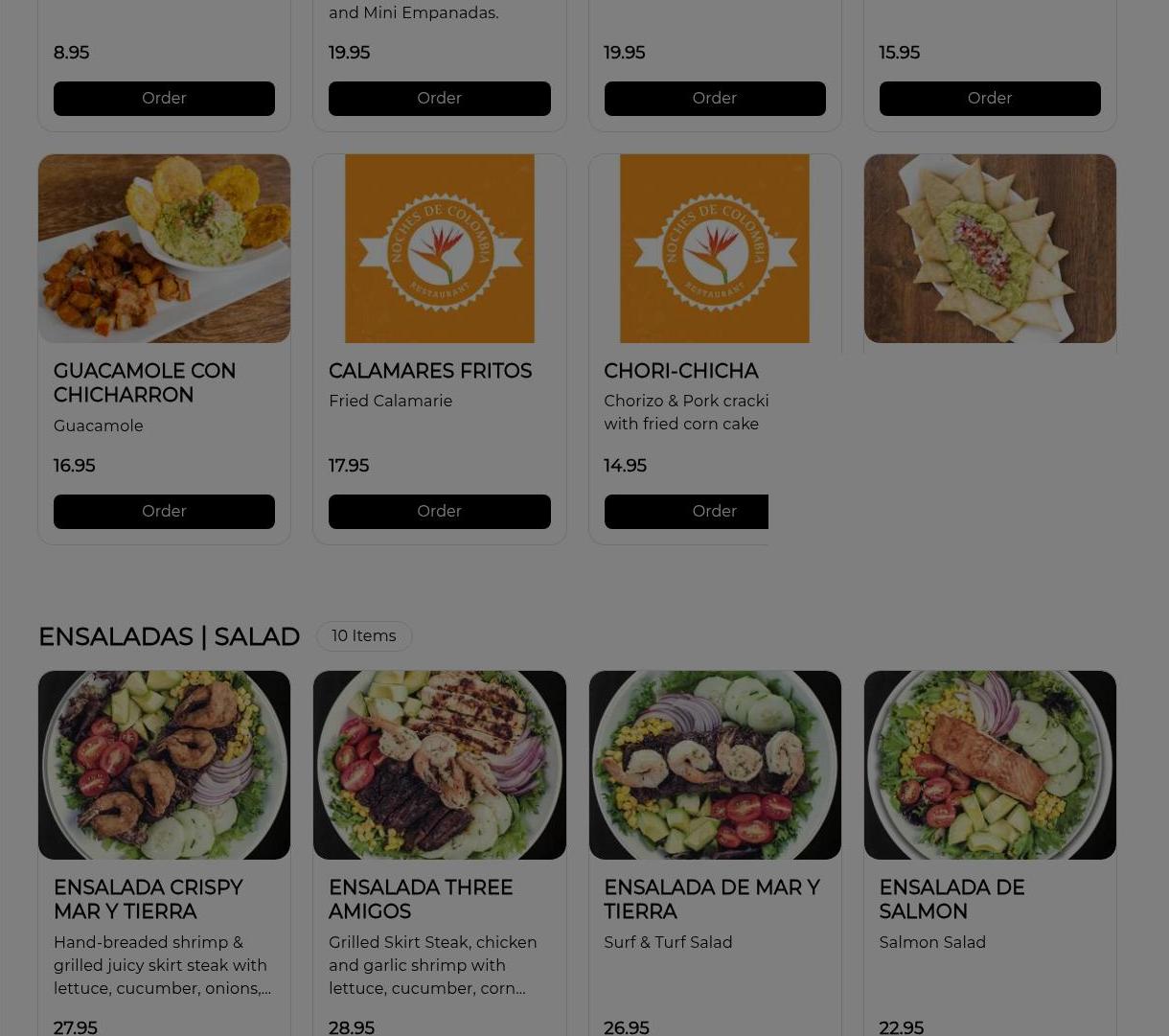Open Ensalada de Mar y Tierra image
This screenshot has height=1036, width=1169.
[715, 766]
